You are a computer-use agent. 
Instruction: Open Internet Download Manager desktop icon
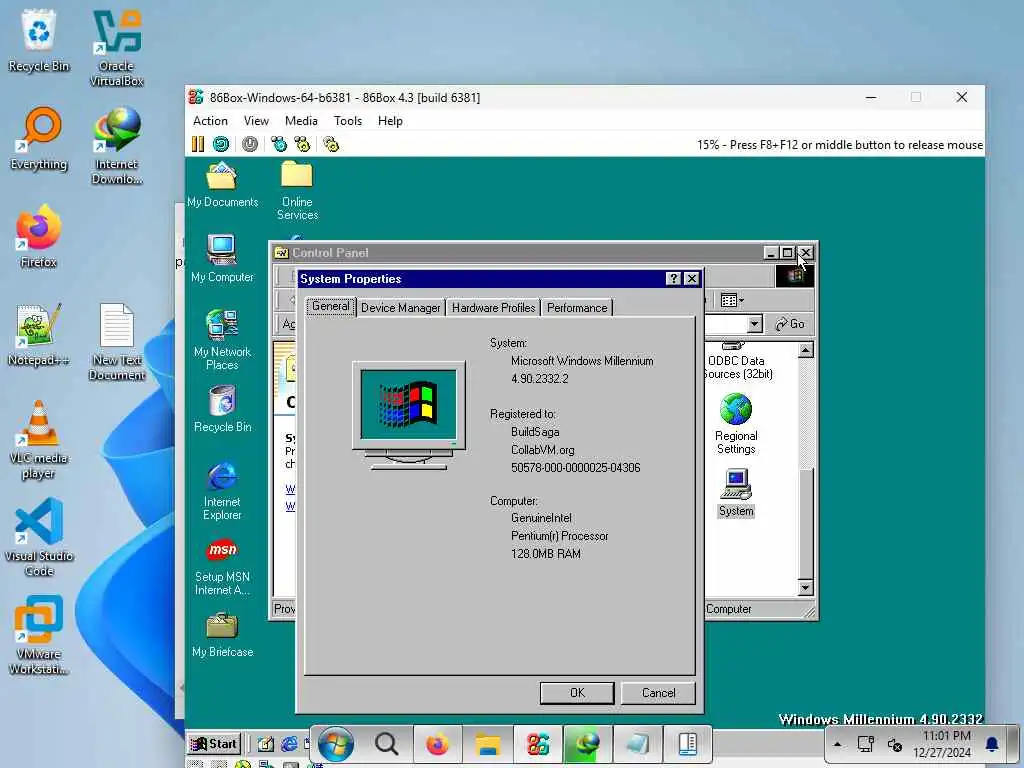pyautogui.click(x=116, y=146)
